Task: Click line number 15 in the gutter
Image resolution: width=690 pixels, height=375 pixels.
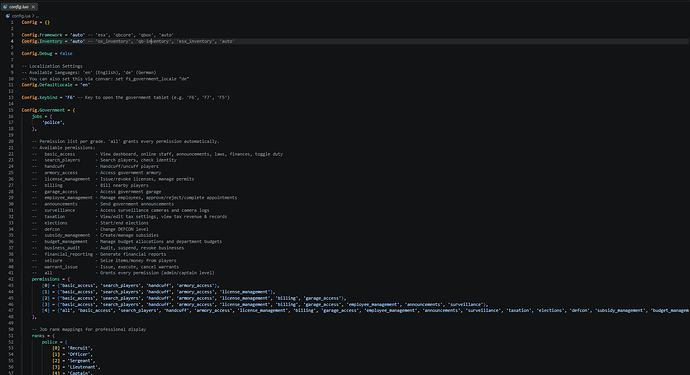Action: pos(11,110)
